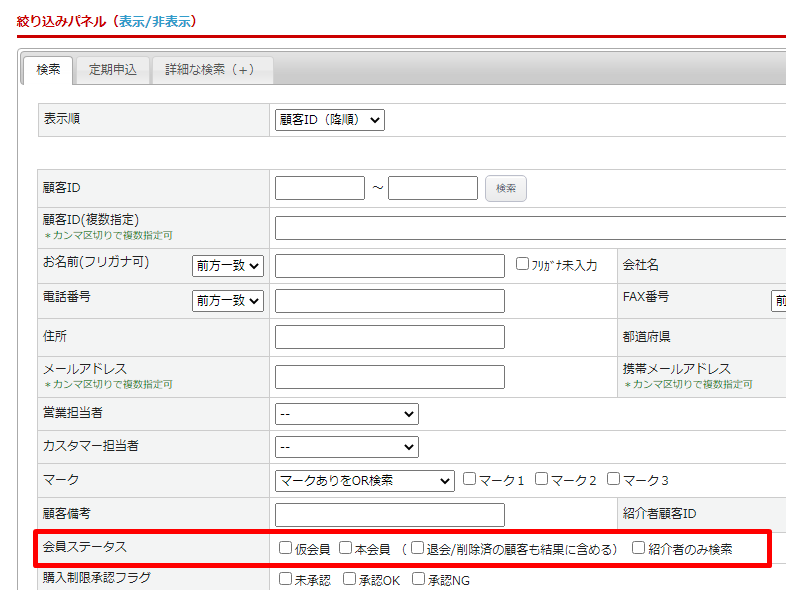Viewport: 786px width, 590px height.
Task: Open the 定期申込 tab
Action: tap(112, 70)
